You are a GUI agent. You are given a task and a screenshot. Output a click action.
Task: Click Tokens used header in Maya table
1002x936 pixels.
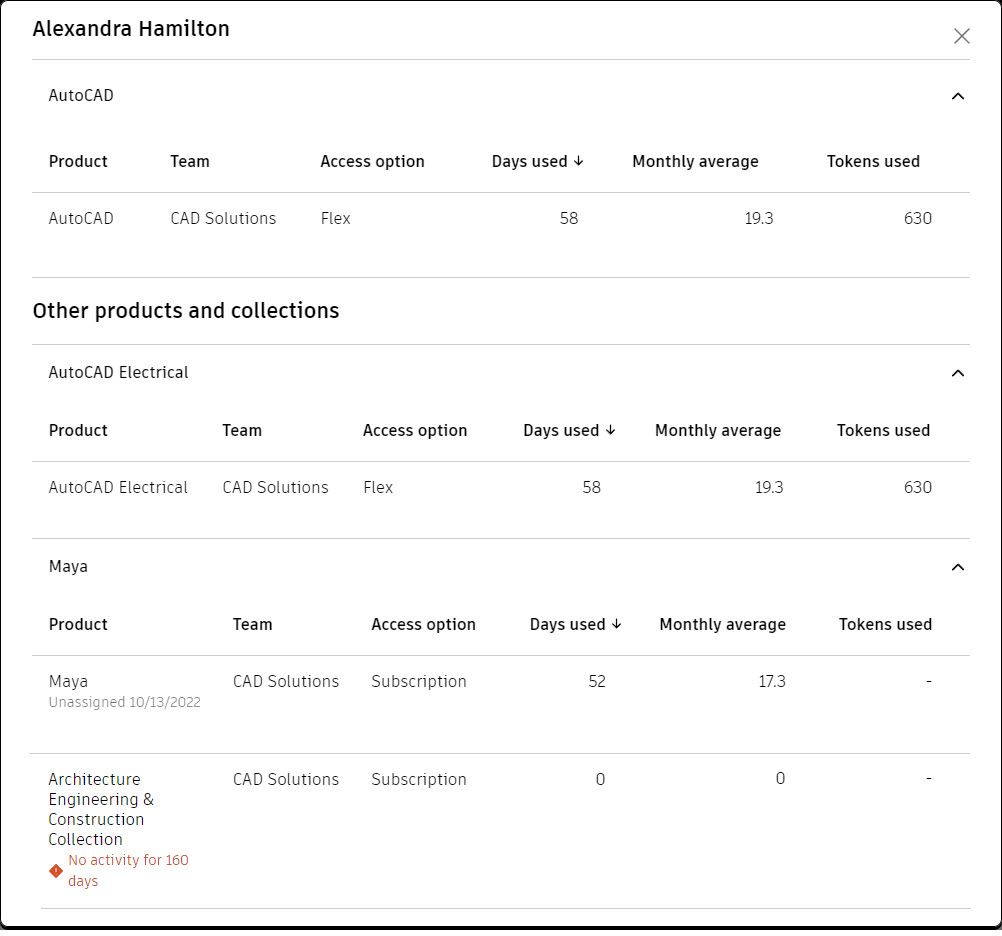pos(885,624)
